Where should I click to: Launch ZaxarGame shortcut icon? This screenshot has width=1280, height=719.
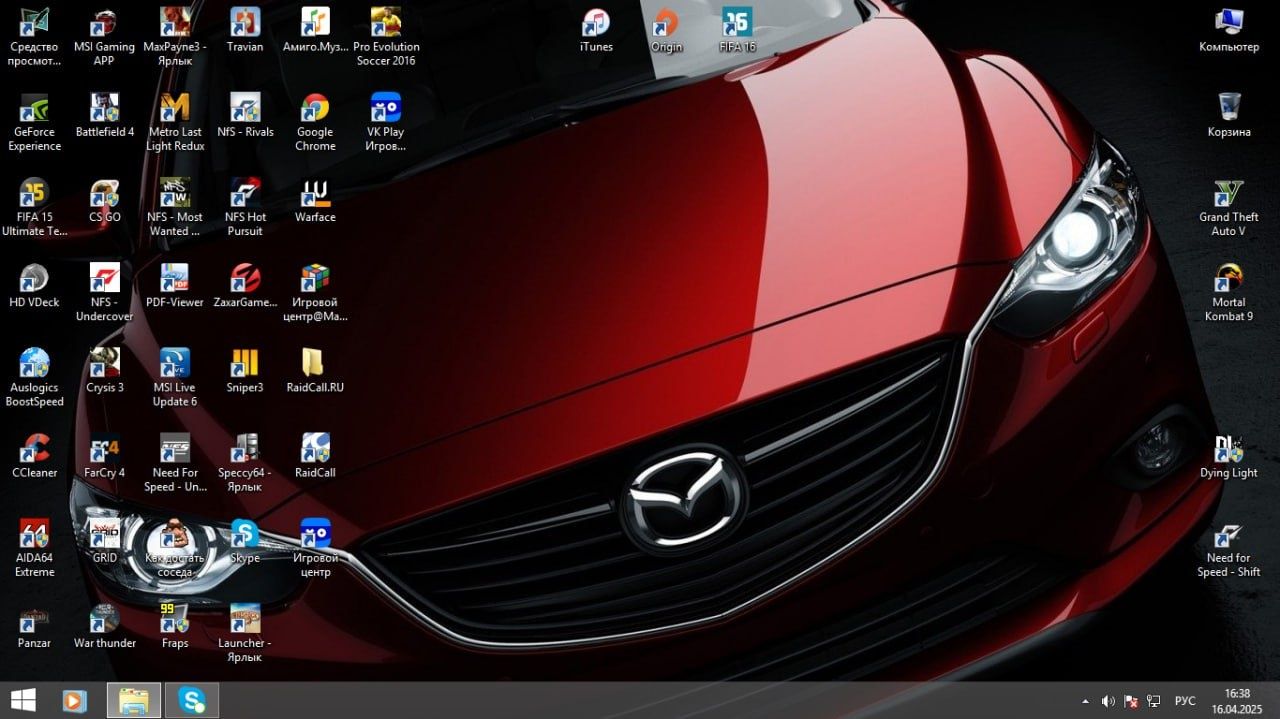tap(245, 285)
